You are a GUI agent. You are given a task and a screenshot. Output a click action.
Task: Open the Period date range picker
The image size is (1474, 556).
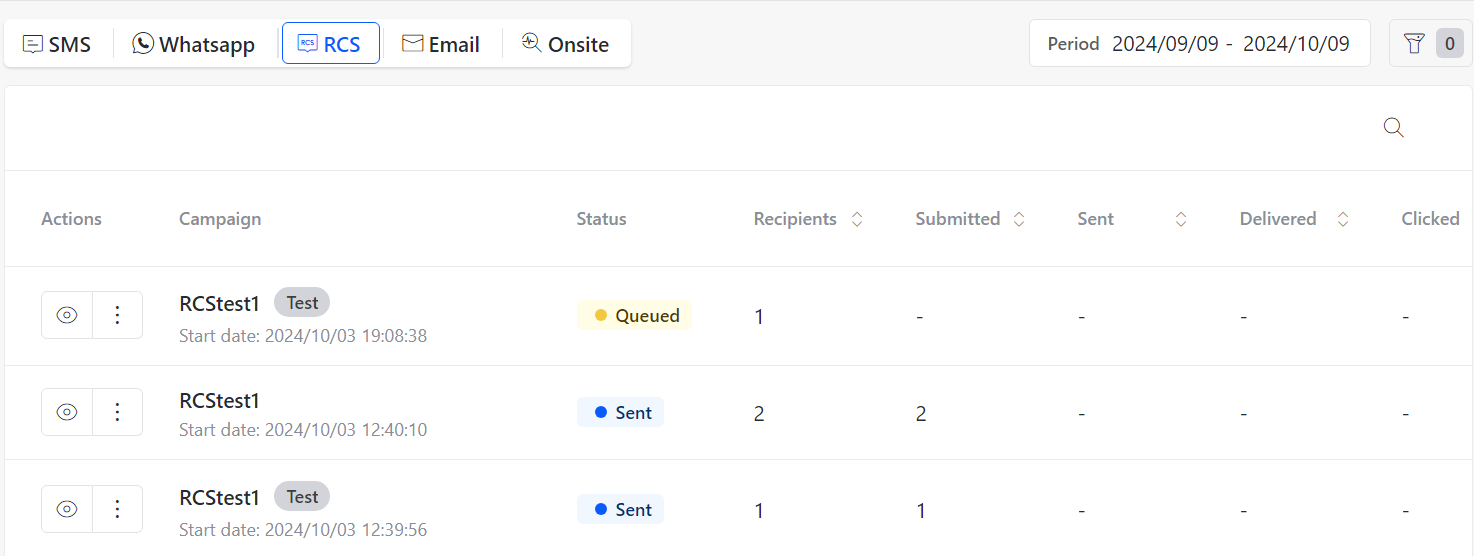click(x=1200, y=43)
